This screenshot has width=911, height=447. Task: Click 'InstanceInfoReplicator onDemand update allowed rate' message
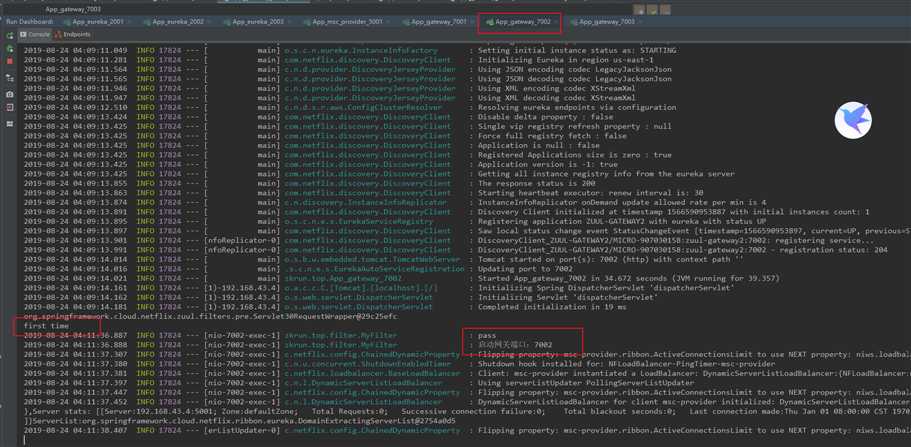[x=622, y=202]
